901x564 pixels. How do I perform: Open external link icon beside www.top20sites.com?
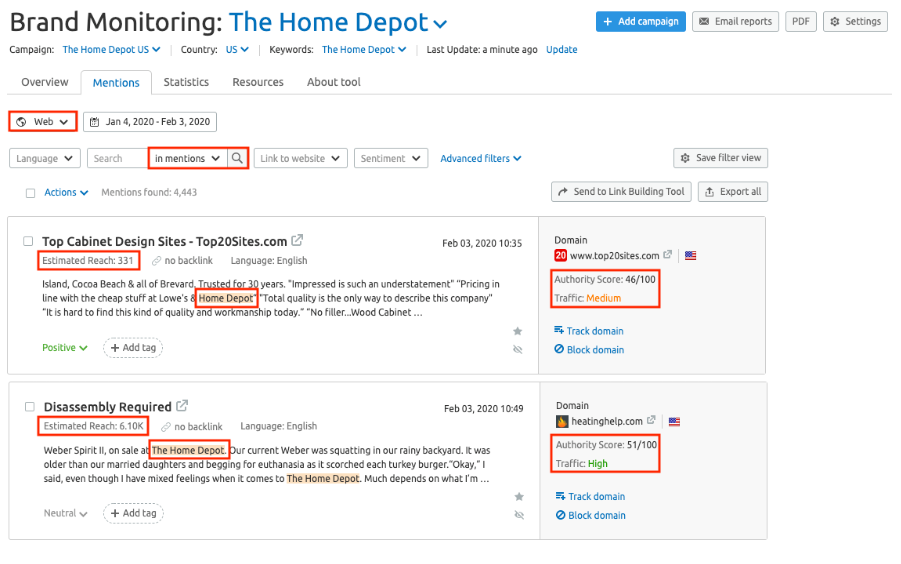click(x=668, y=256)
